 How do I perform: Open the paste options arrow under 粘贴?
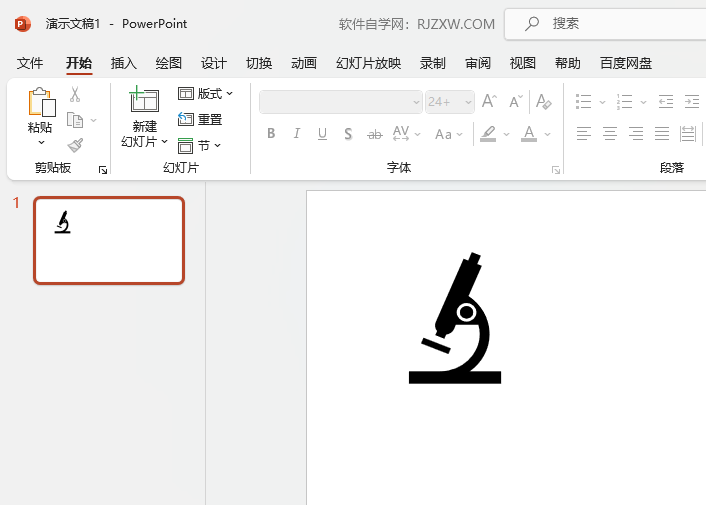[41, 142]
